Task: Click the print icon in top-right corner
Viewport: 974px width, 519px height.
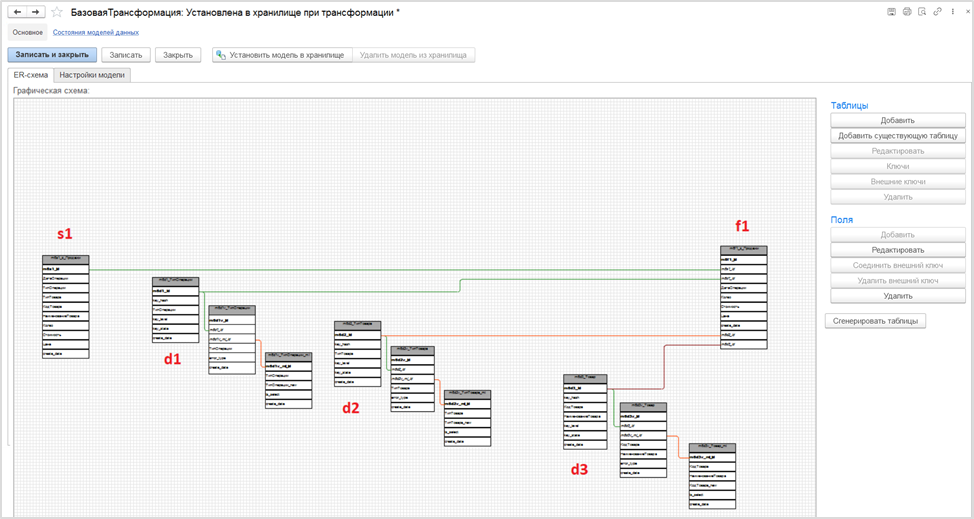Action: pyautogui.click(x=907, y=12)
